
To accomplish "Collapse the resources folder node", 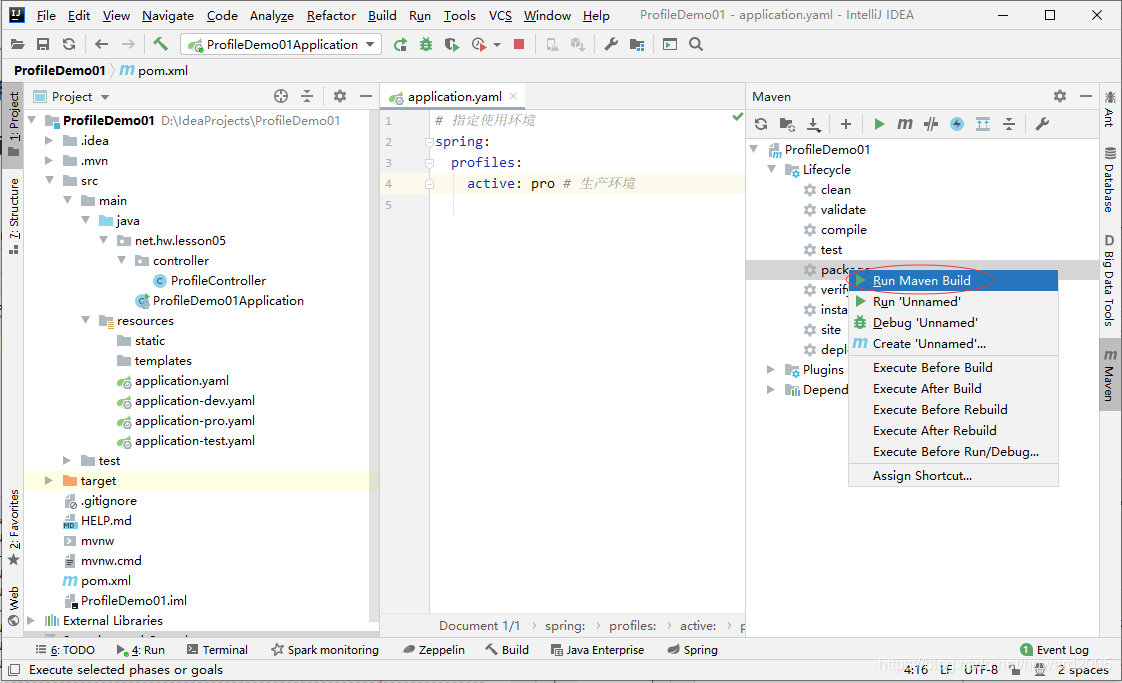I will [x=85, y=320].
